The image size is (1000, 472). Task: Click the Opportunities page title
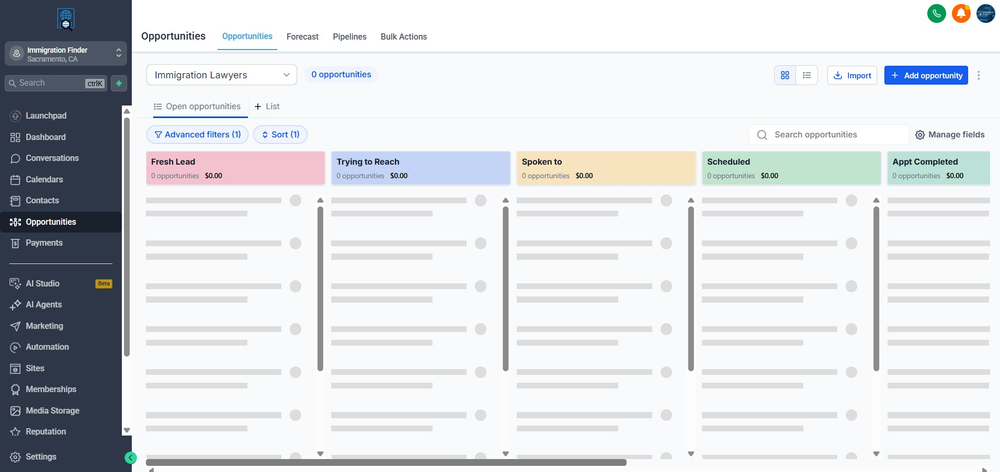173,36
